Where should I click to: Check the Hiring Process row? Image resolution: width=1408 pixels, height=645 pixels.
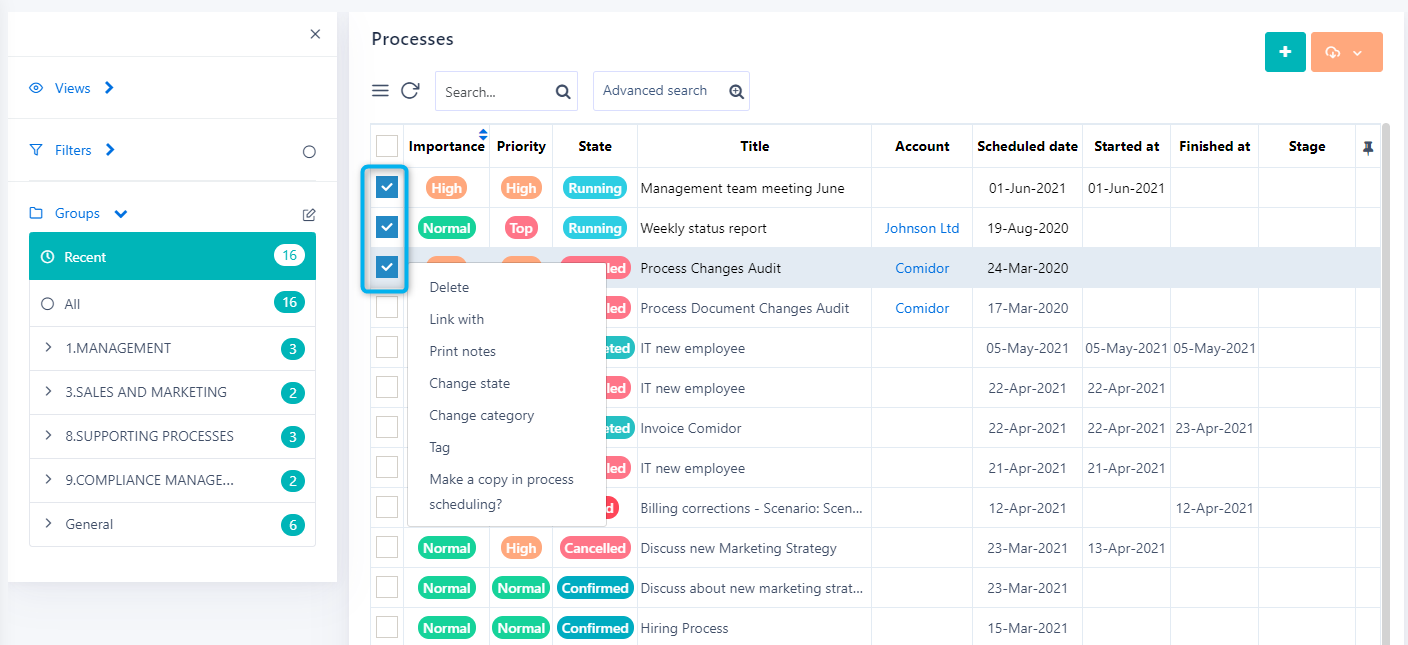(387, 627)
